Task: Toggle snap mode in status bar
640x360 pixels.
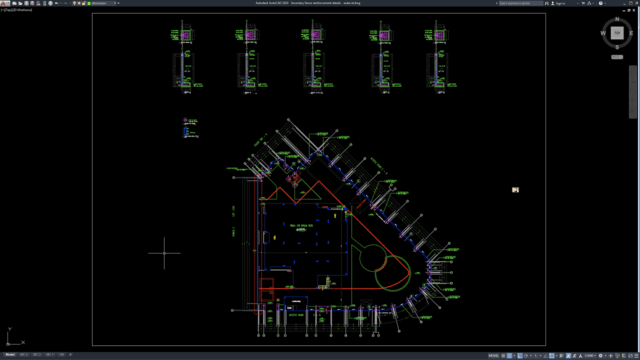Action: pyautogui.click(x=510, y=356)
